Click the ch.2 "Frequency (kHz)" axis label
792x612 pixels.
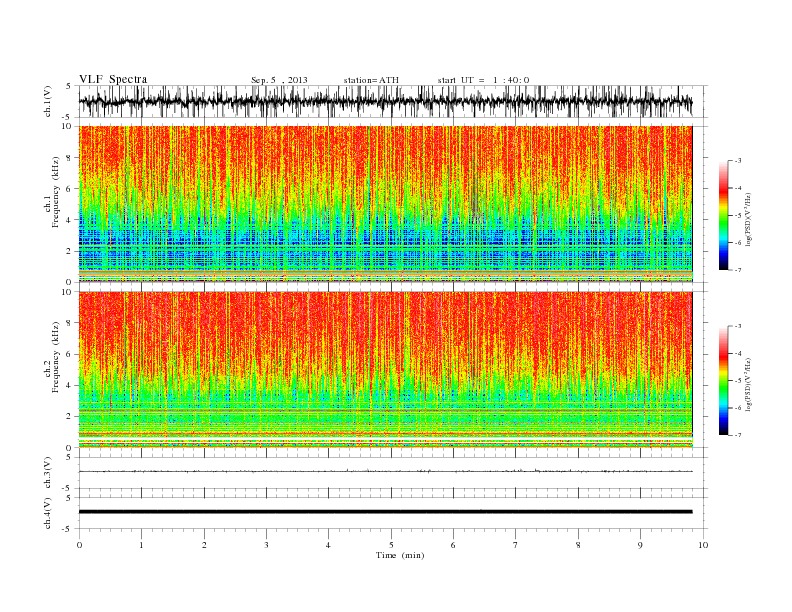tap(56, 356)
